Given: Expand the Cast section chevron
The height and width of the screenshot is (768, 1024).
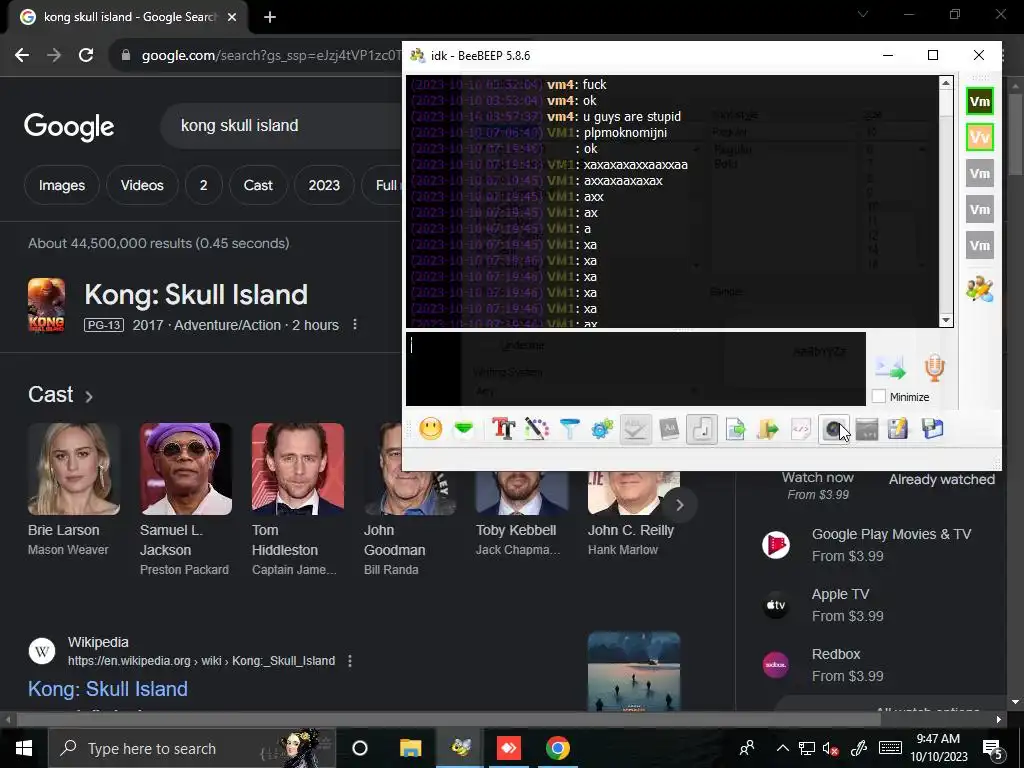Looking at the screenshot, I should click(x=89, y=396).
